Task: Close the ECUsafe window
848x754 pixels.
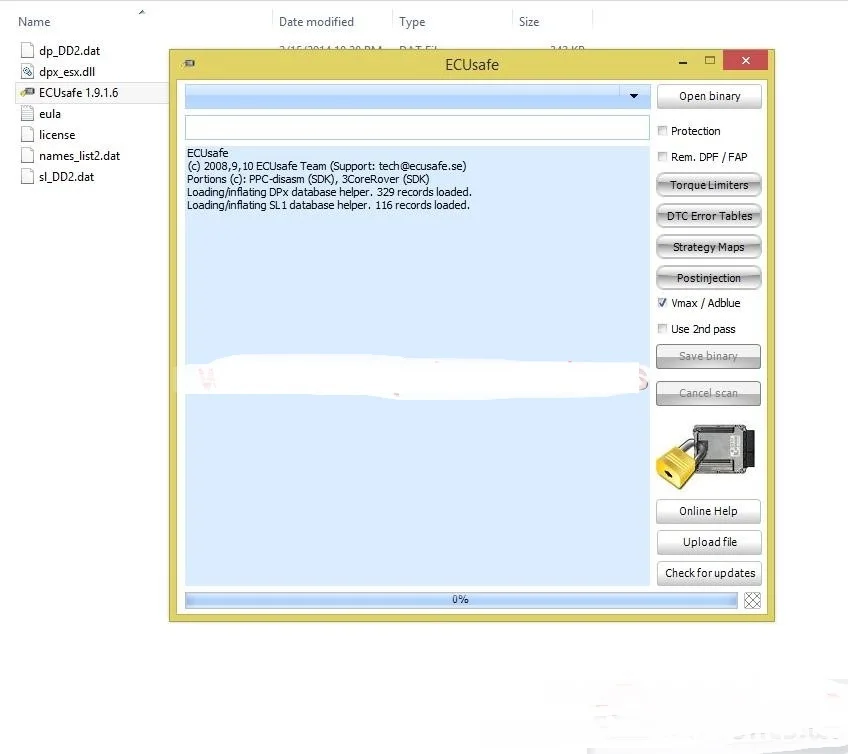Action: tap(745, 61)
